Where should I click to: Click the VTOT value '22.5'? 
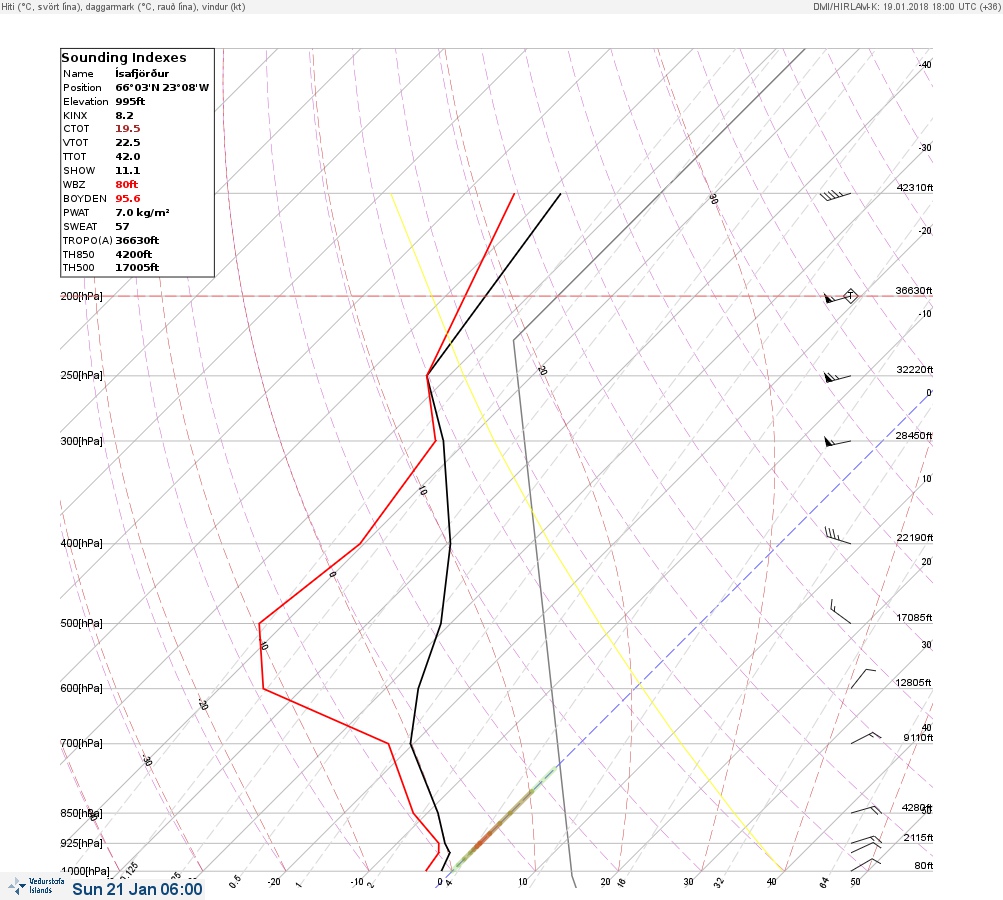tap(127, 143)
